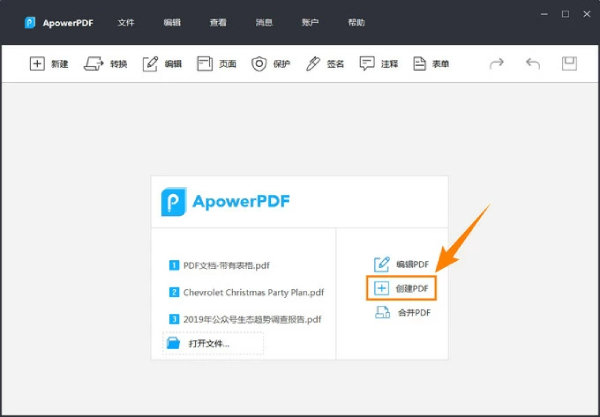Click the 表单 form icon
600x417 pixels.
click(419, 64)
